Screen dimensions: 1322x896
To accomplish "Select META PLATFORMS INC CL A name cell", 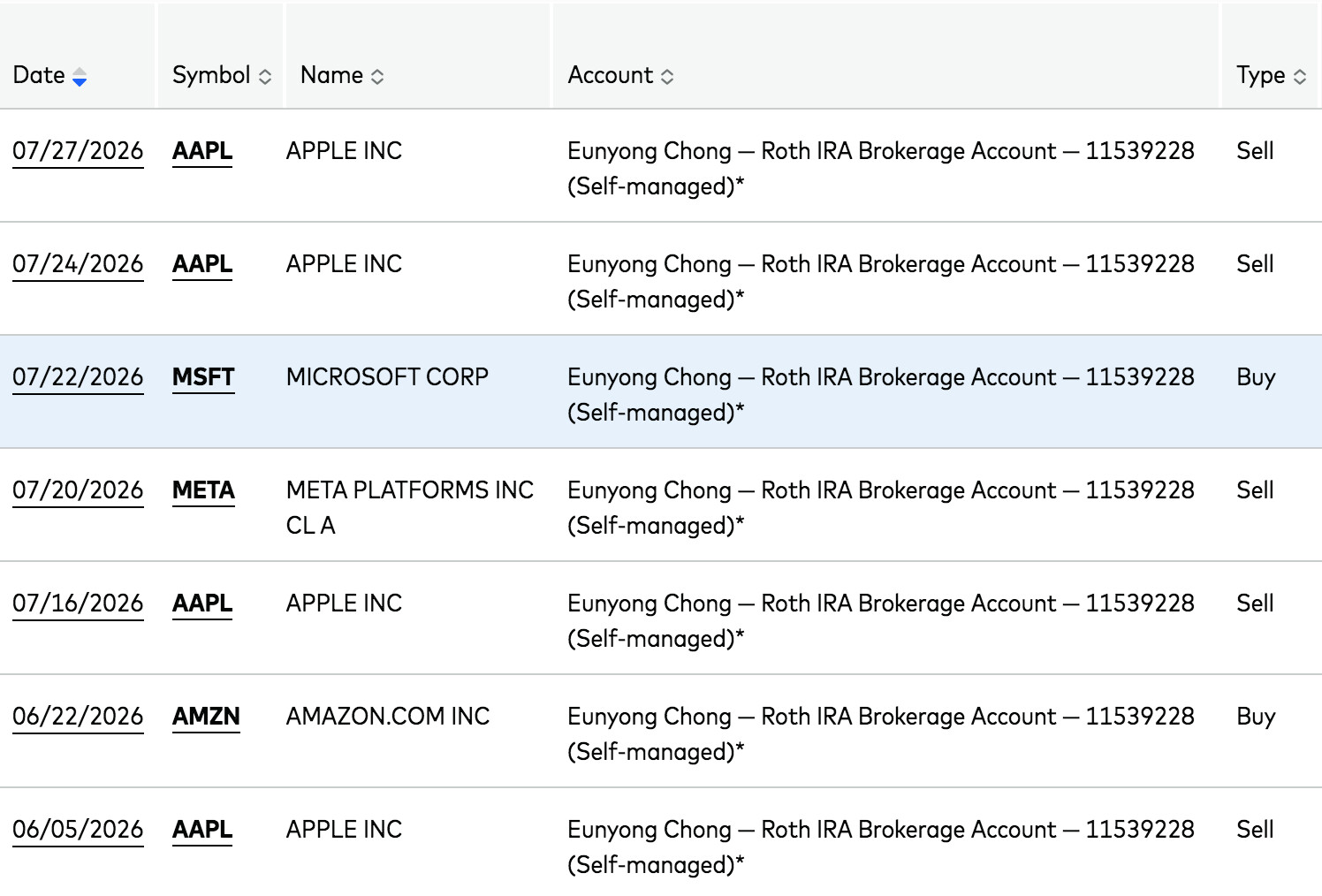I will pyautogui.click(x=410, y=508).
